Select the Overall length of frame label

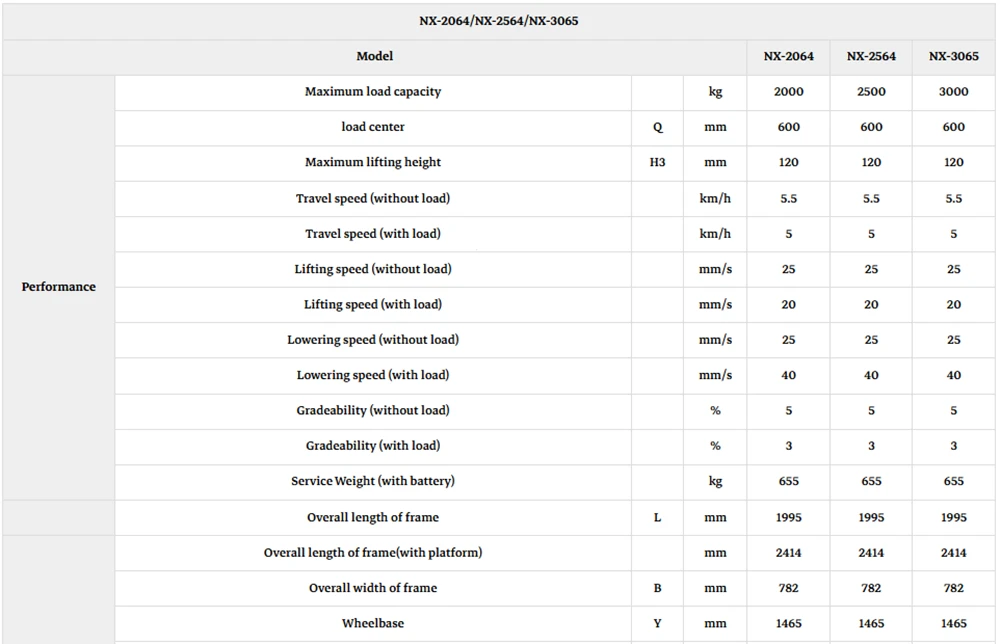(x=373, y=517)
